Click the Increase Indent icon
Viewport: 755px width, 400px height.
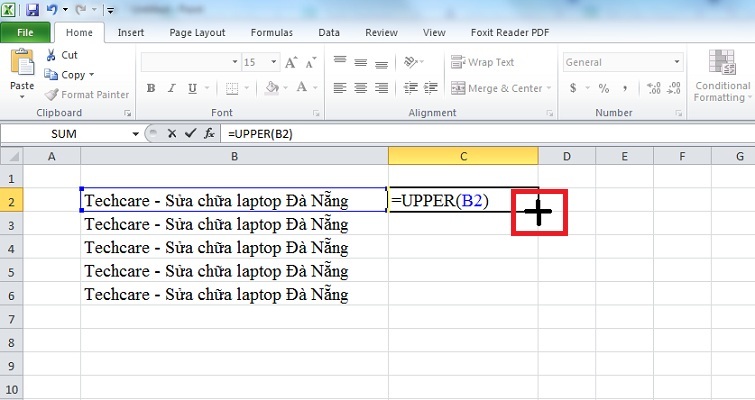(x=431, y=88)
